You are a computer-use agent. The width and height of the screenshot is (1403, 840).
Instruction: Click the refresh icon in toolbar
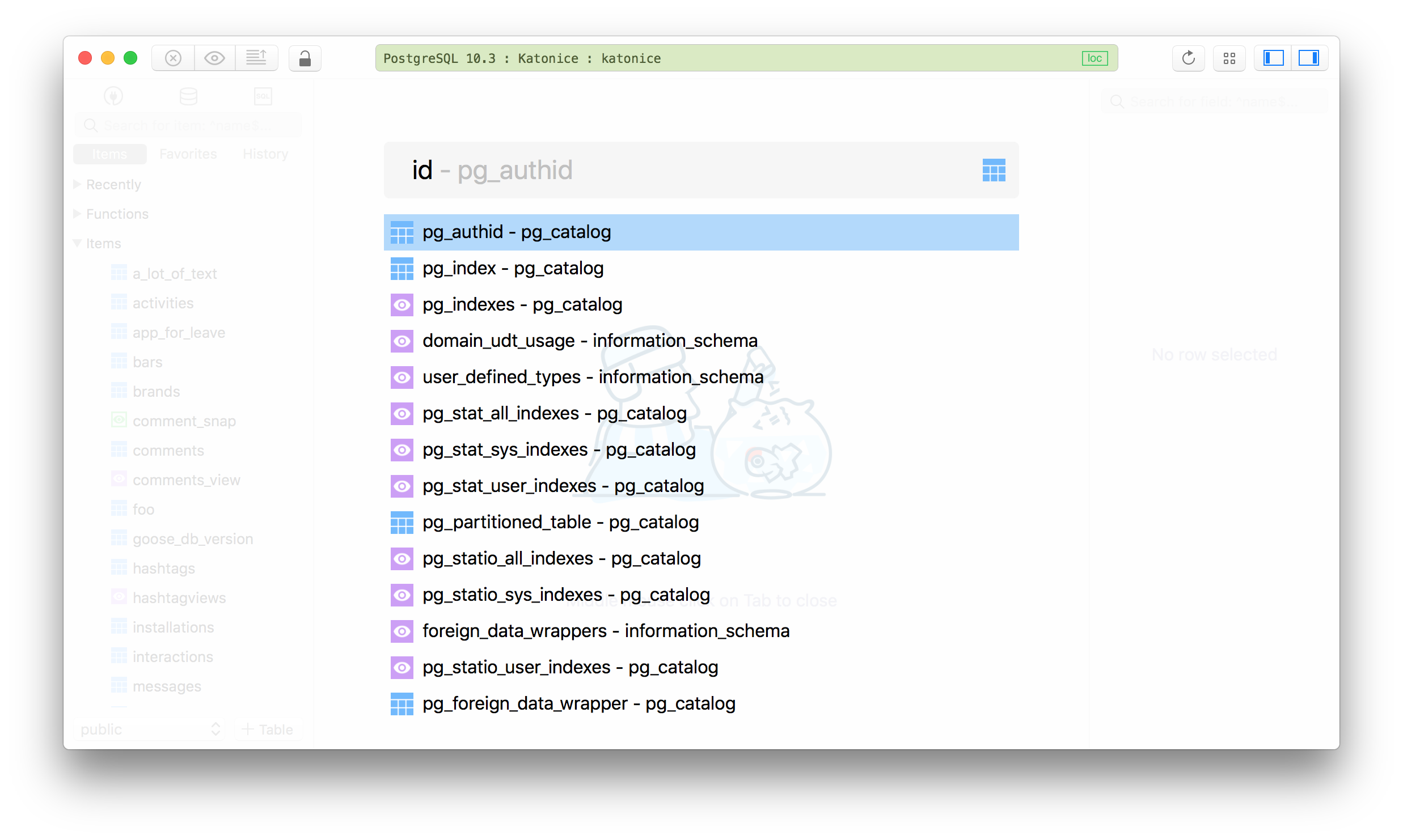(1188, 58)
